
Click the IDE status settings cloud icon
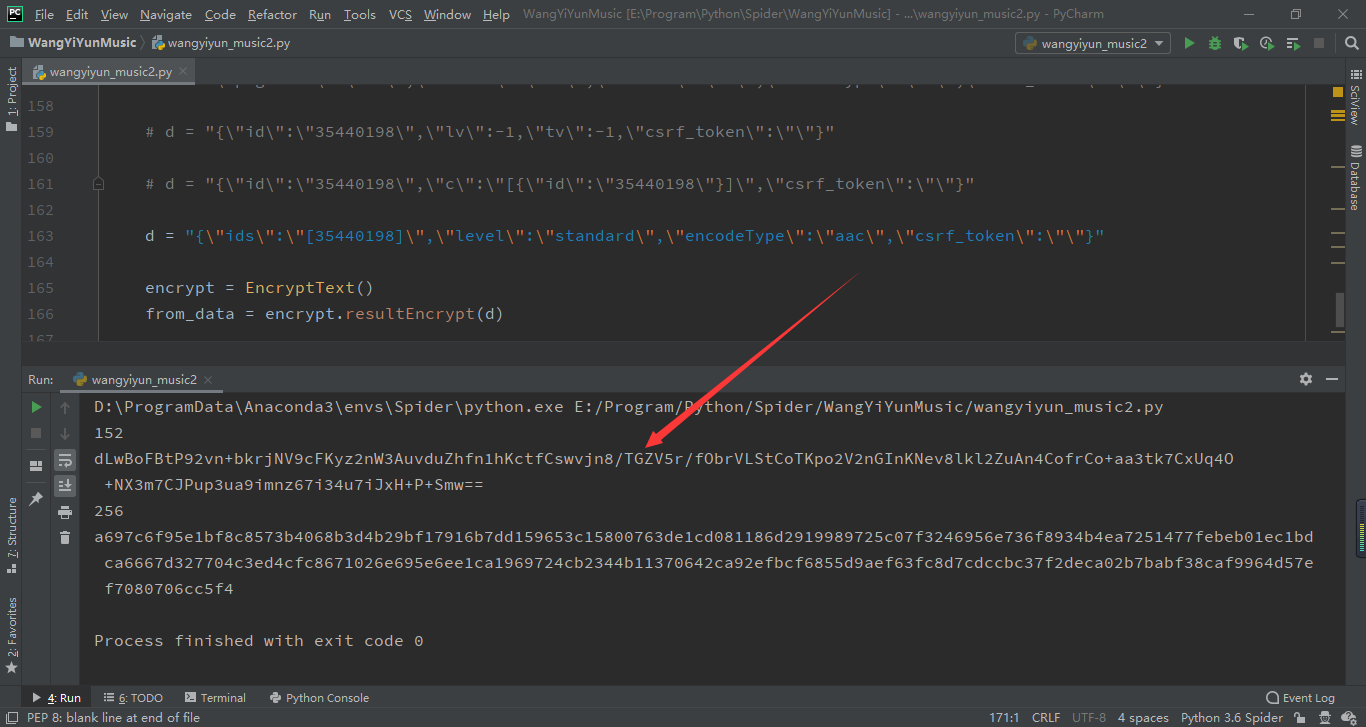[x=1350, y=717]
